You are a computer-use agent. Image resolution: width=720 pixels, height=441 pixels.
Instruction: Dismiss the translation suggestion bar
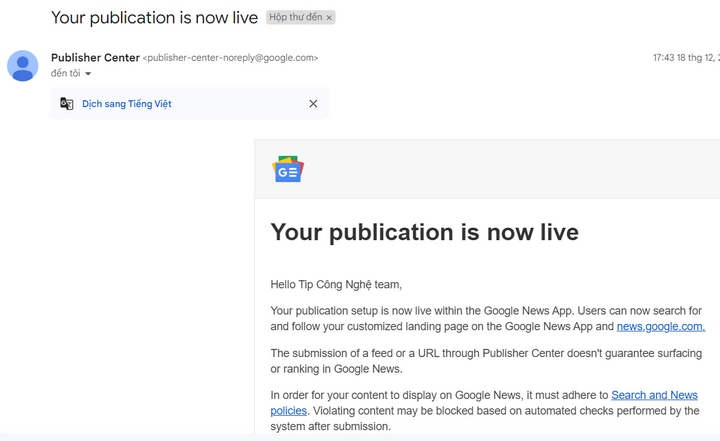coord(313,104)
